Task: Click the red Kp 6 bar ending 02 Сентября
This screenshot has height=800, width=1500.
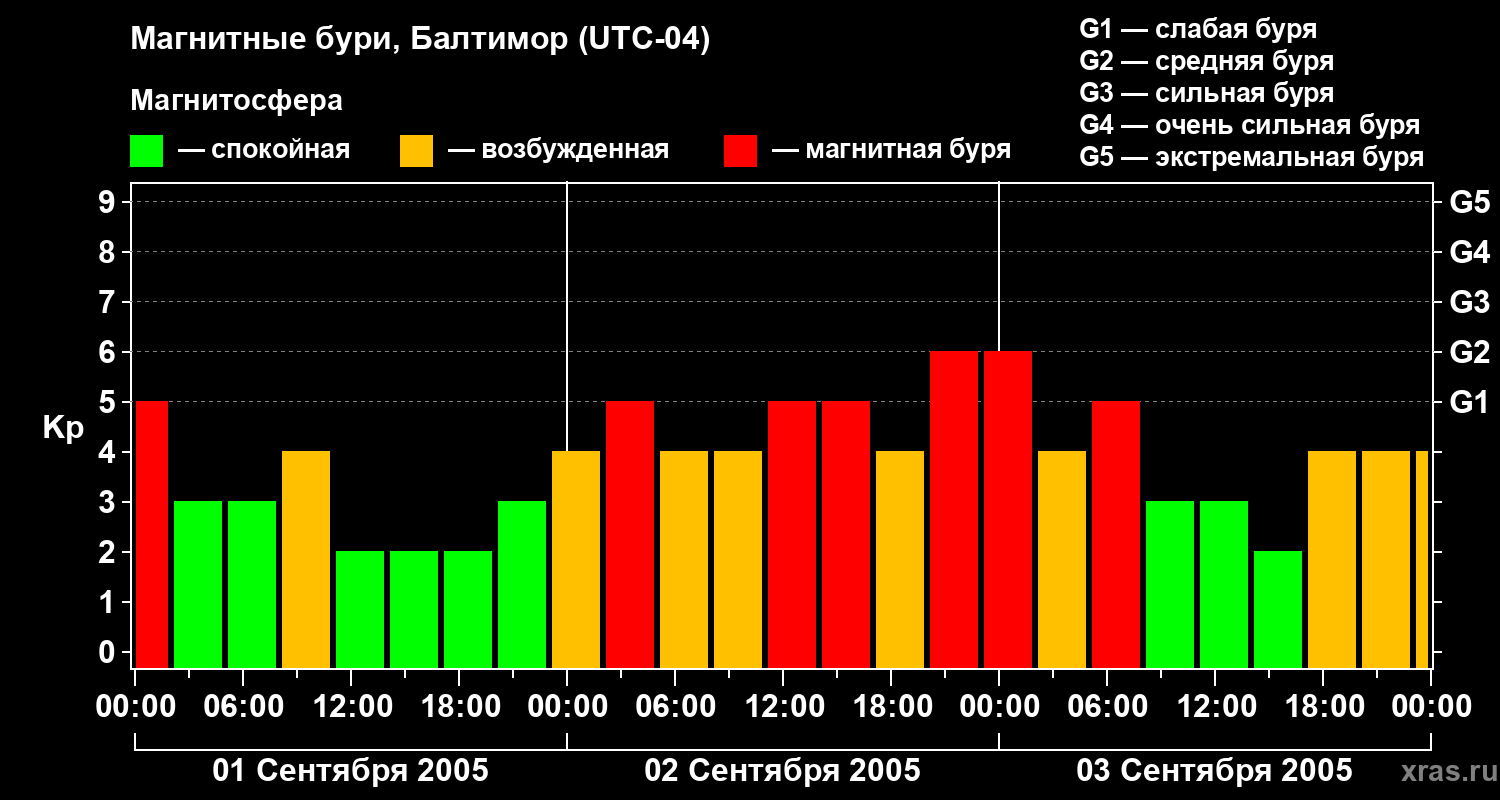Action: 954,509
